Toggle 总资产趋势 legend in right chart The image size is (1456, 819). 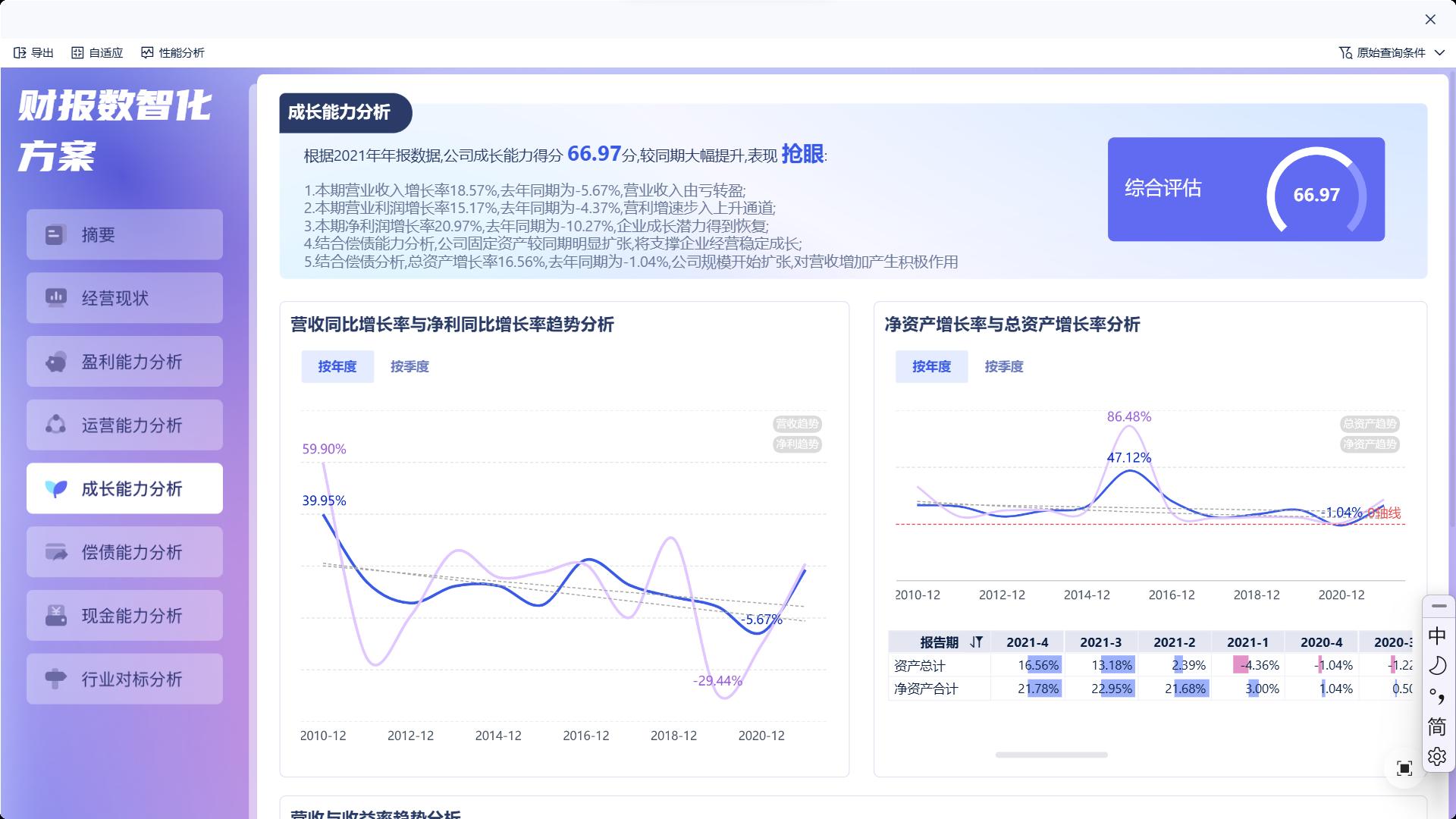click(x=1370, y=424)
